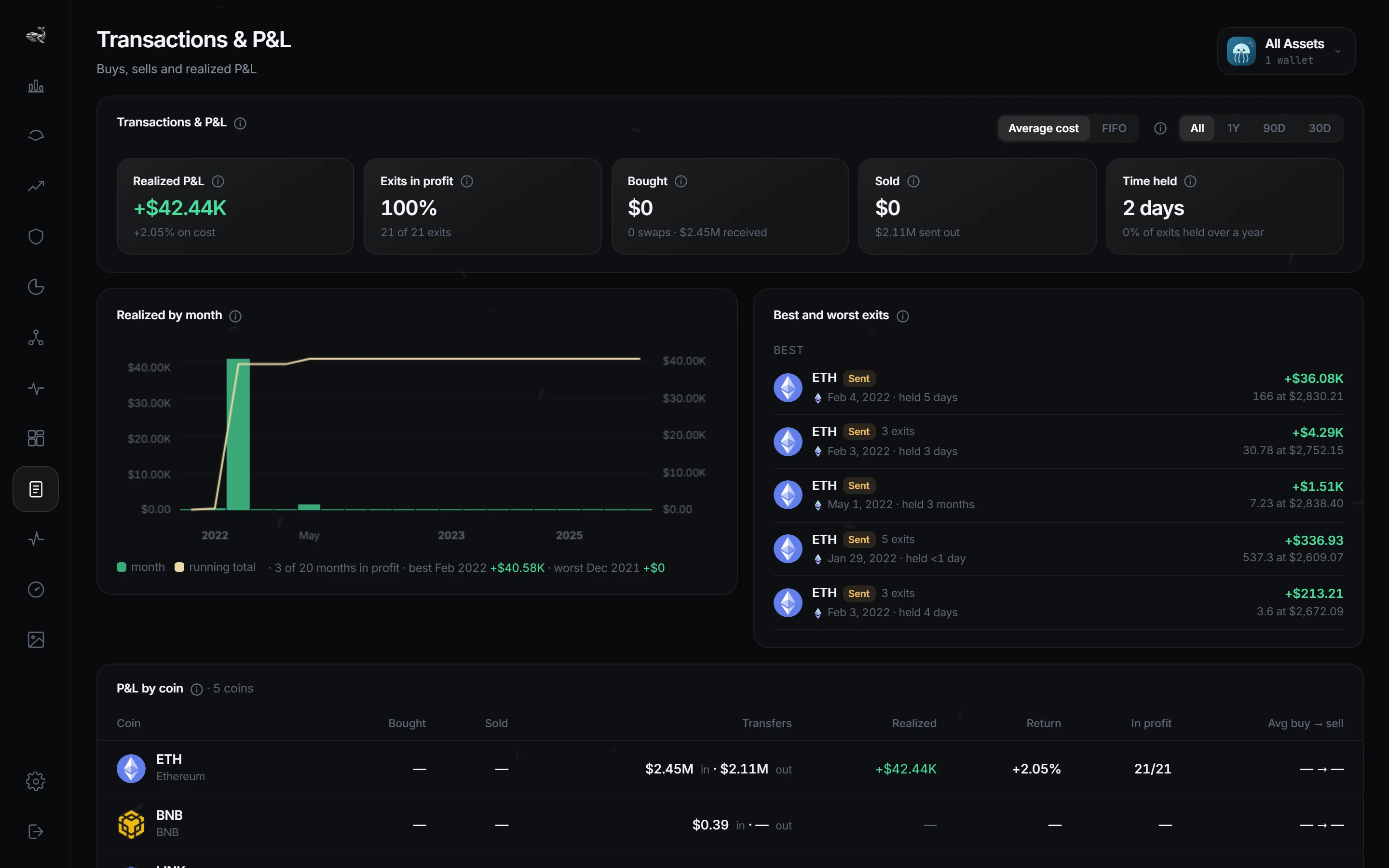This screenshot has height=868, width=1389.
Task: Open the pie chart sidebar icon
Action: pyautogui.click(x=36, y=286)
